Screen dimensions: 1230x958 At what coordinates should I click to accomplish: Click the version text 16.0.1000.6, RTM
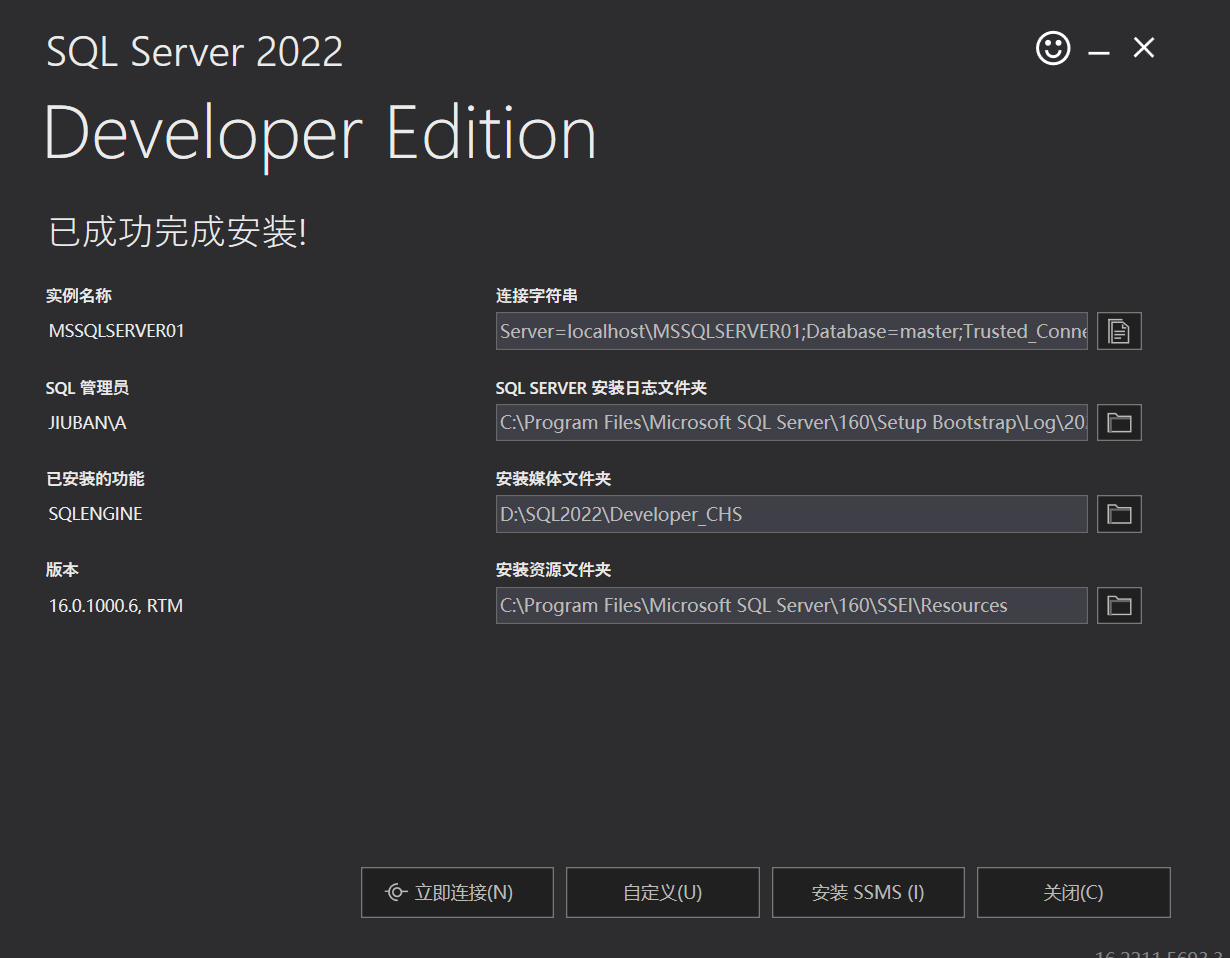[116, 606]
